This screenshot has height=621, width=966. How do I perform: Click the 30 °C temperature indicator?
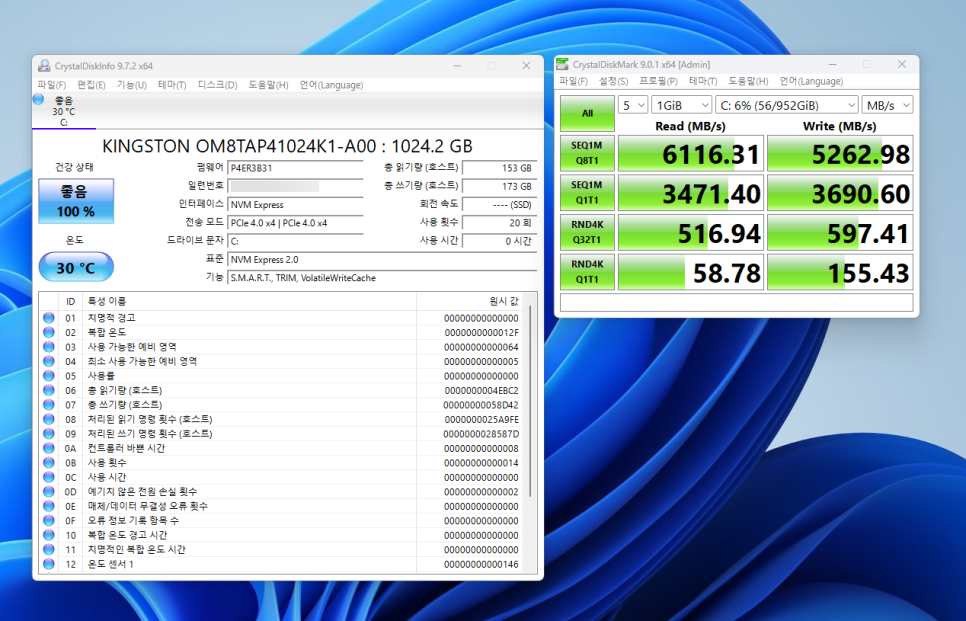click(76, 267)
